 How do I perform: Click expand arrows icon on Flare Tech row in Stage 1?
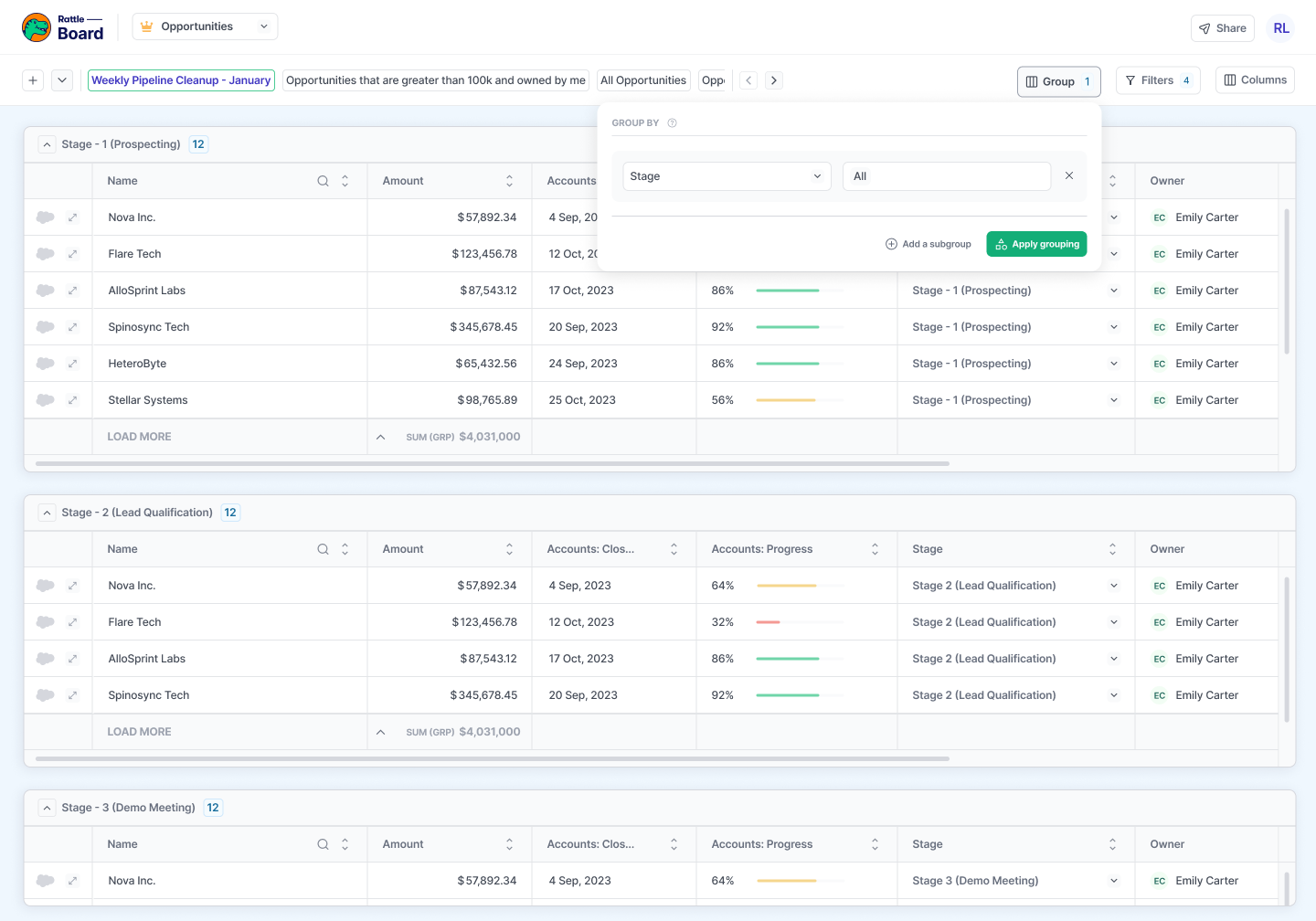73,254
